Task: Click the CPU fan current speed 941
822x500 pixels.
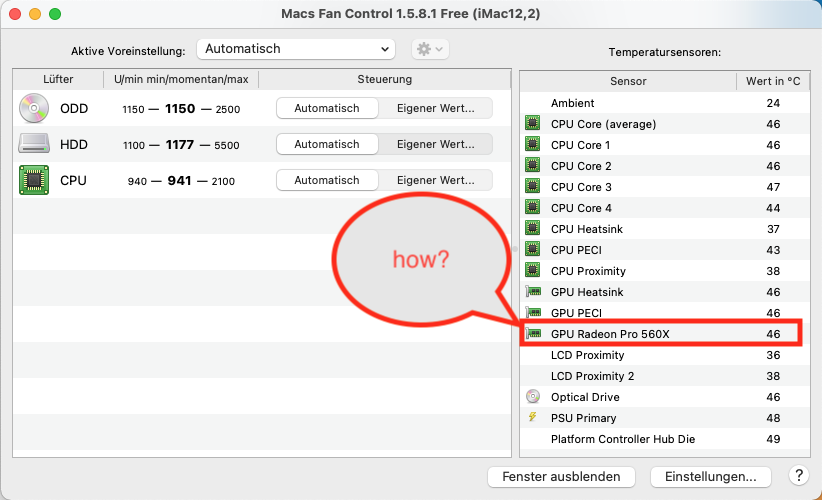Action: click(179, 180)
